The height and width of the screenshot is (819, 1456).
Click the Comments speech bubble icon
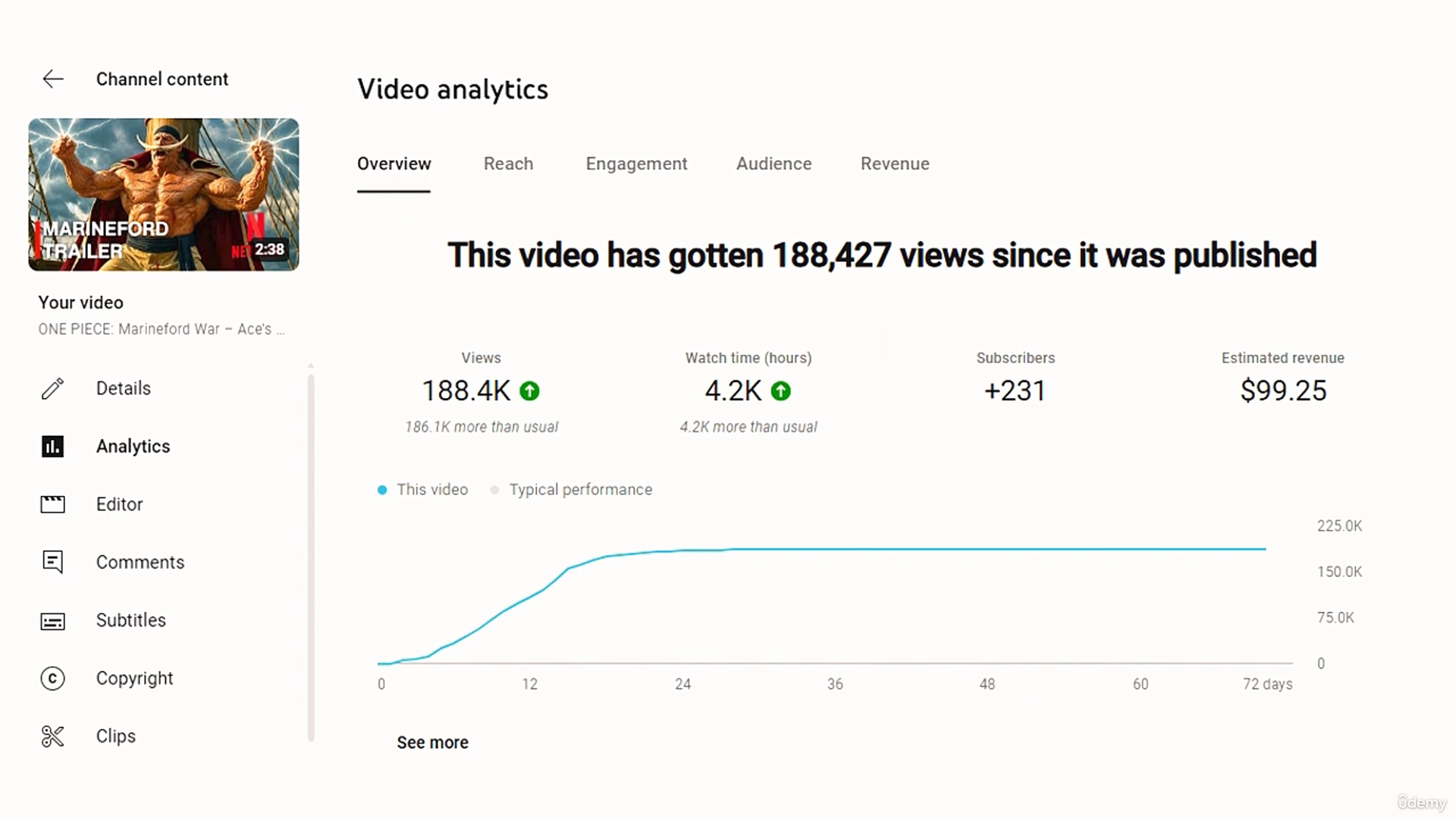pos(52,562)
